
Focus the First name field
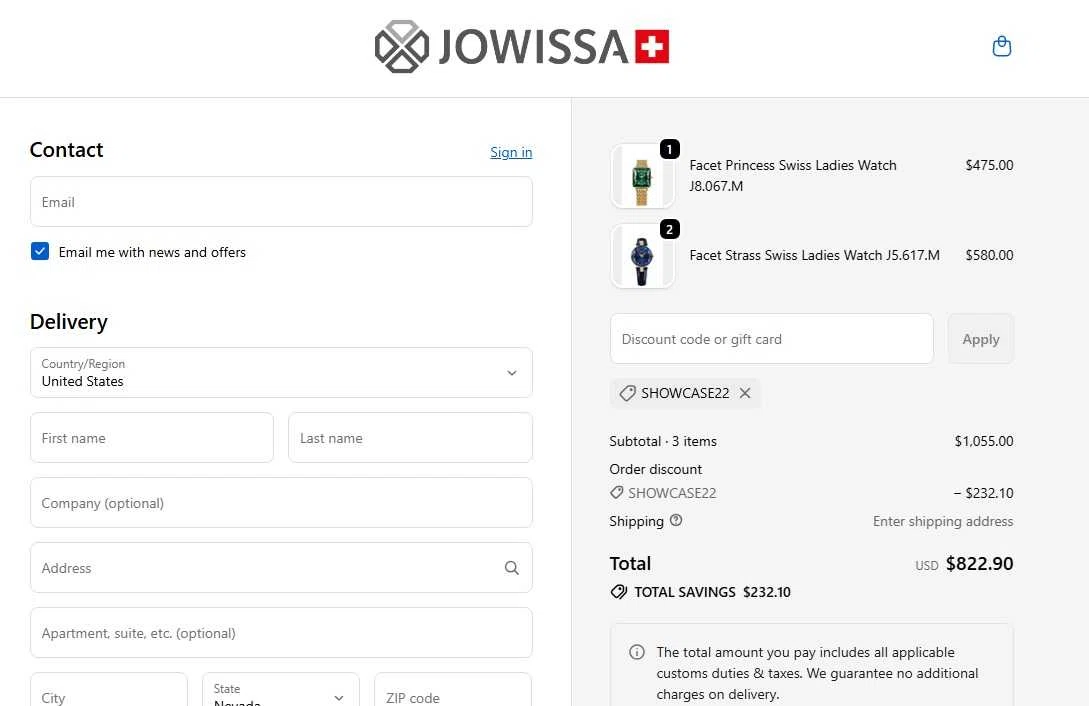click(152, 438)
